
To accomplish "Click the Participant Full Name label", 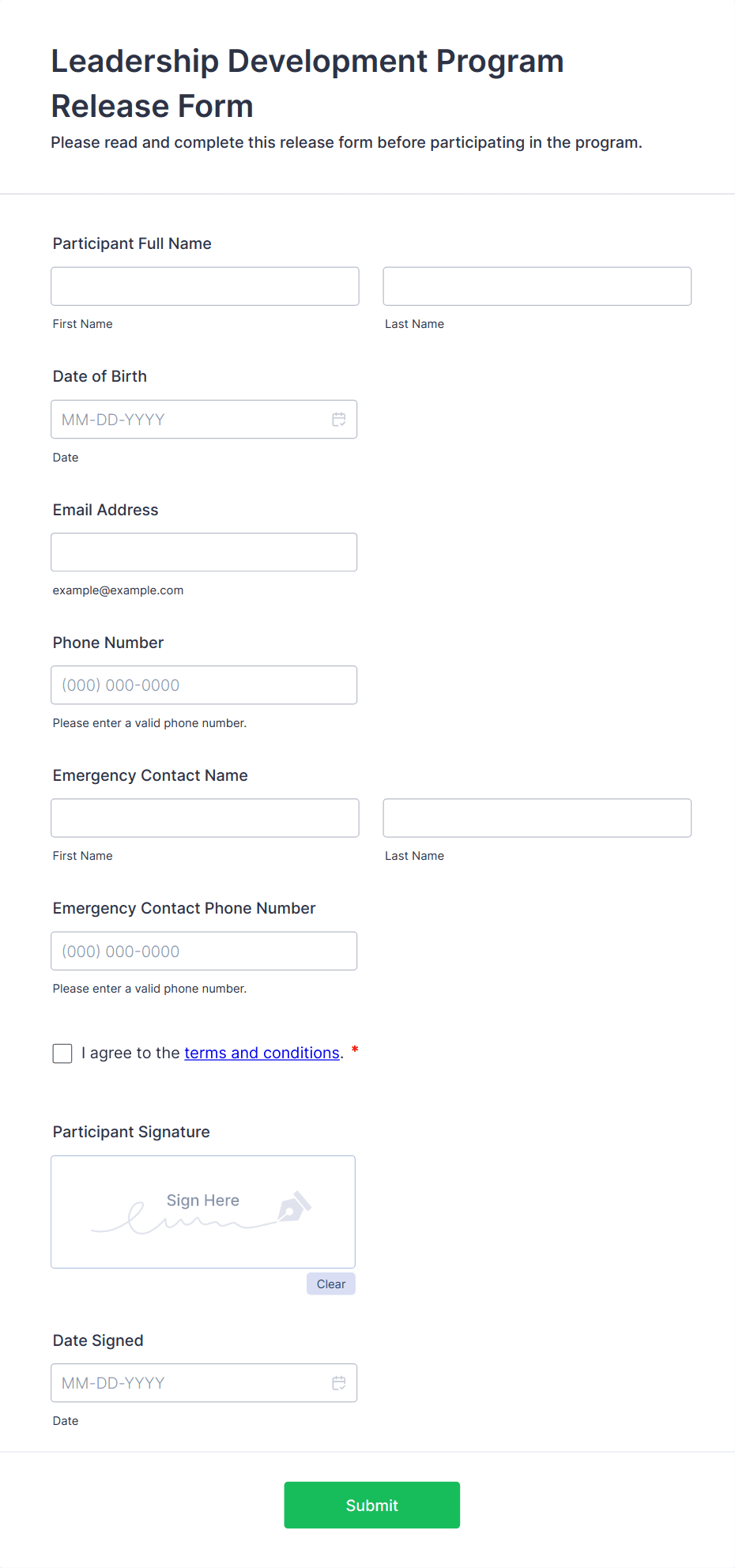I will [132, 243].
